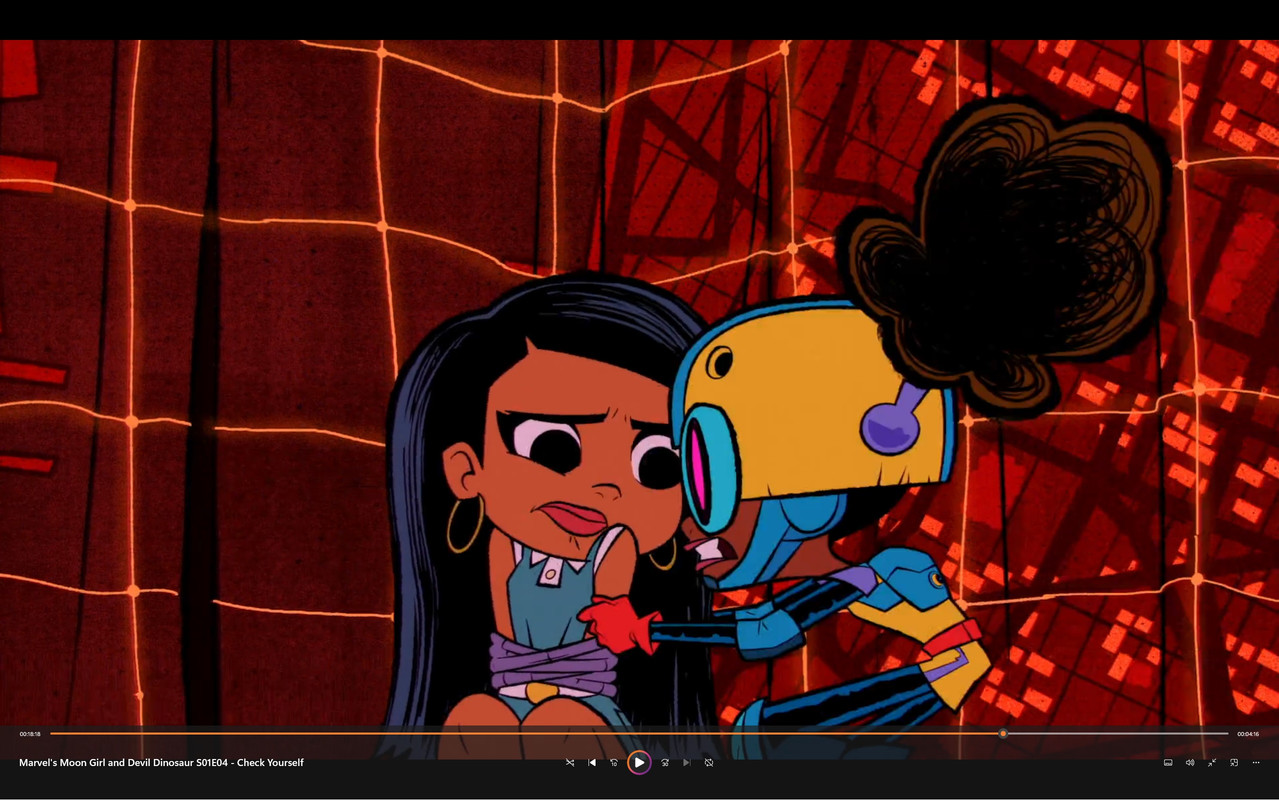Click the video title Check Yourself

pos(161,763)
